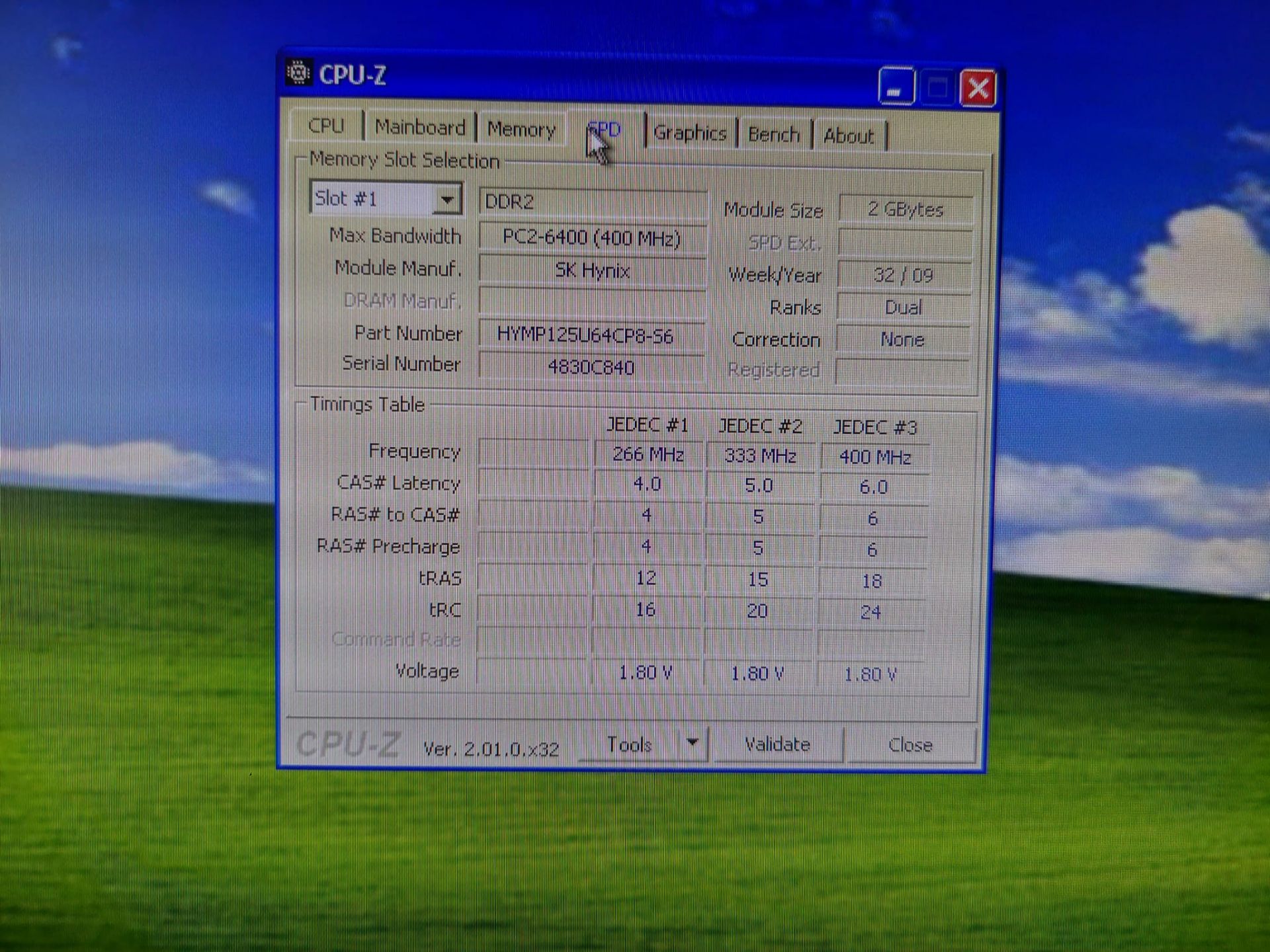Viewport: 1270px width, 952px height.
Task: Click JEDEC #1 voltage 1.80 V
Action: click(x=645, y=672)
